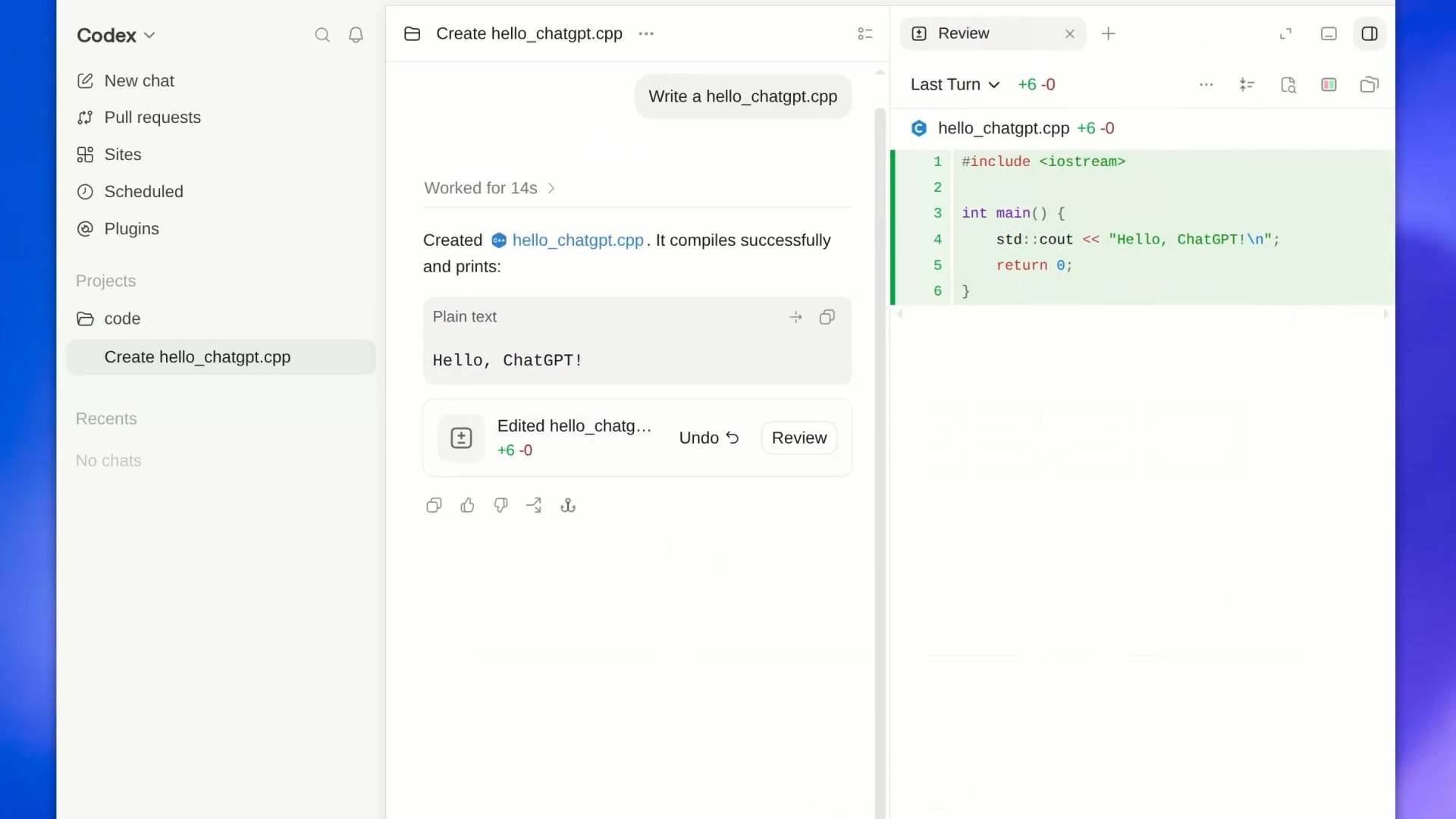Click the Hello, ChatGPT! output text
Image resolution: width=1456 pixels, height=819 pixels.
pyautogui.click(x=507, y=361)
